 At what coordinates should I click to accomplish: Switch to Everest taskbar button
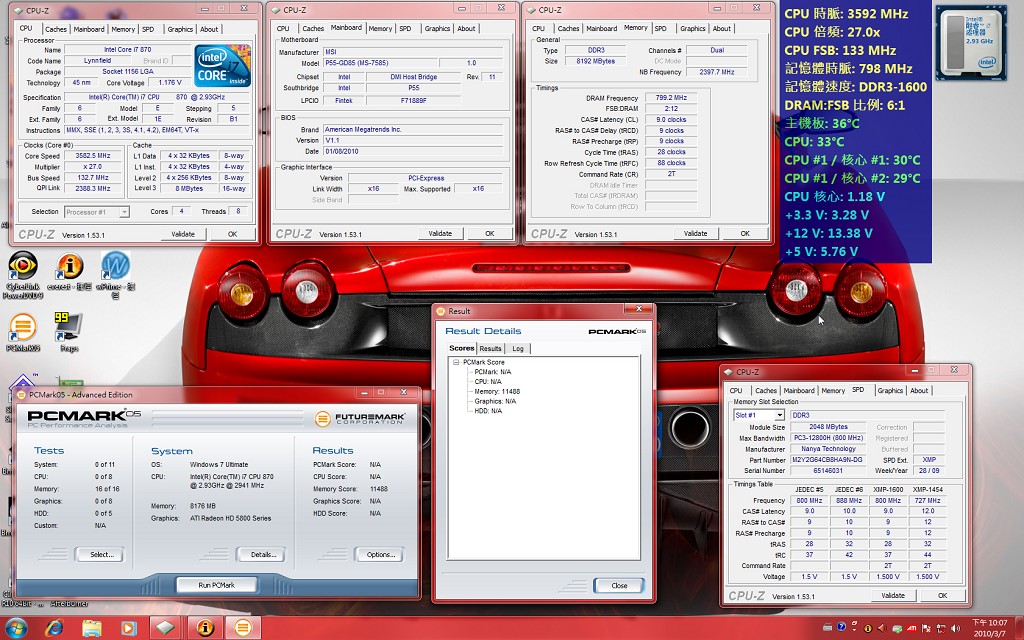point(205,628)
